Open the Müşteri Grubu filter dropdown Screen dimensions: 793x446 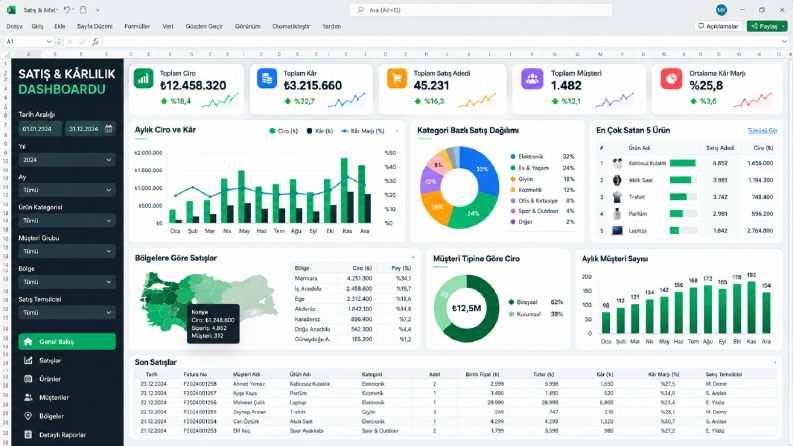click(67, 251)
